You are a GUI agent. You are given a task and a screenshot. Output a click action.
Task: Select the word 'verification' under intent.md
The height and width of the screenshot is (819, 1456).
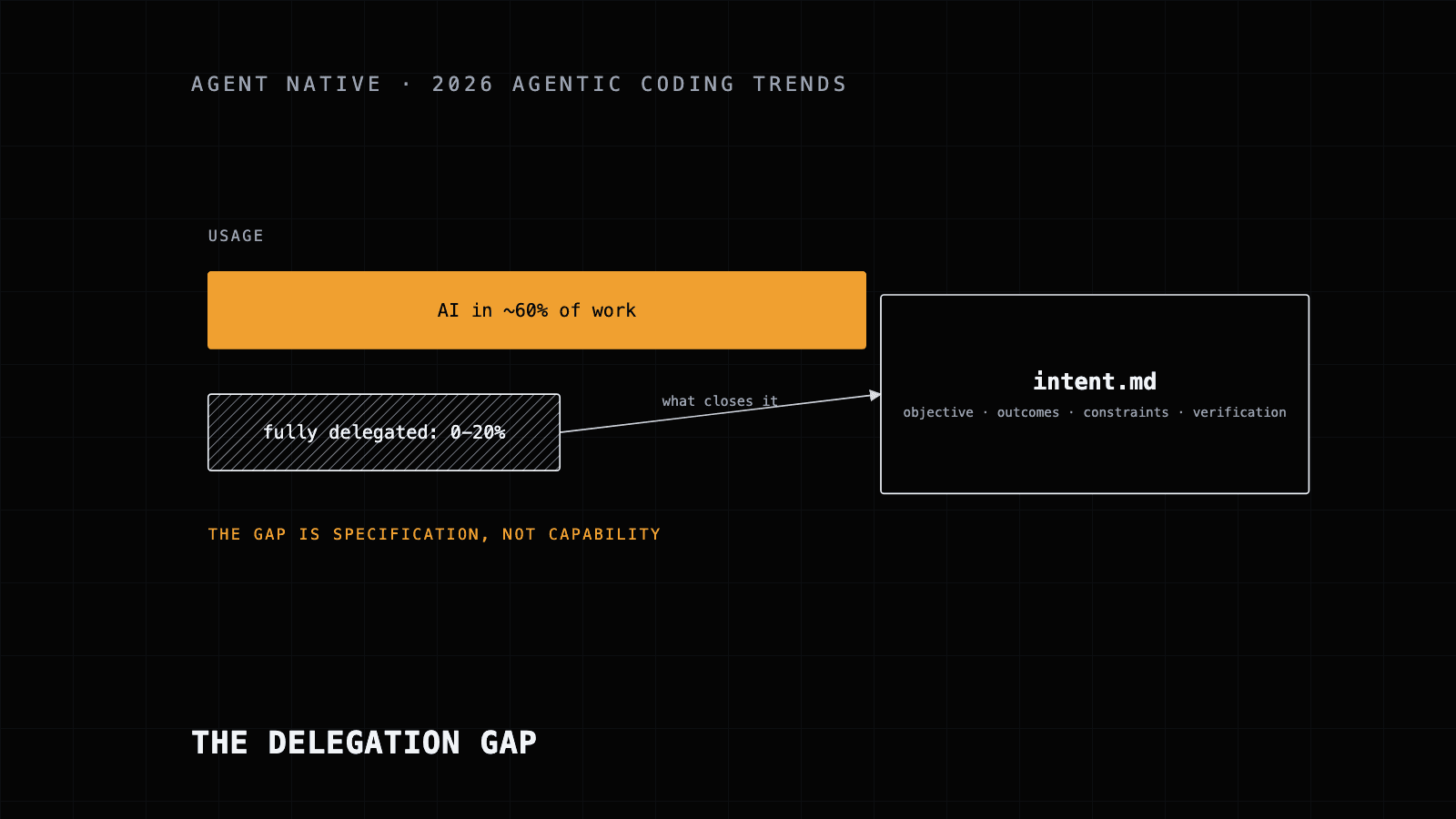point(1239,412)
